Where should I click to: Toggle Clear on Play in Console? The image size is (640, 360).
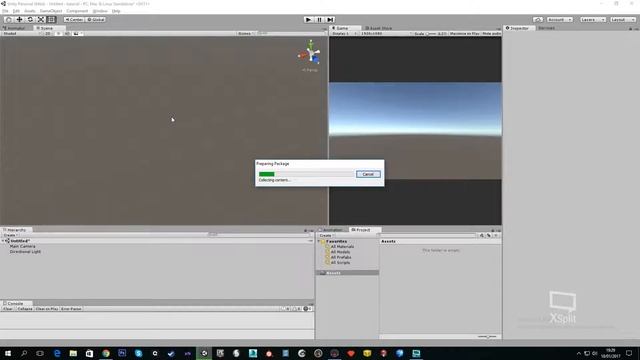[47, 309]
